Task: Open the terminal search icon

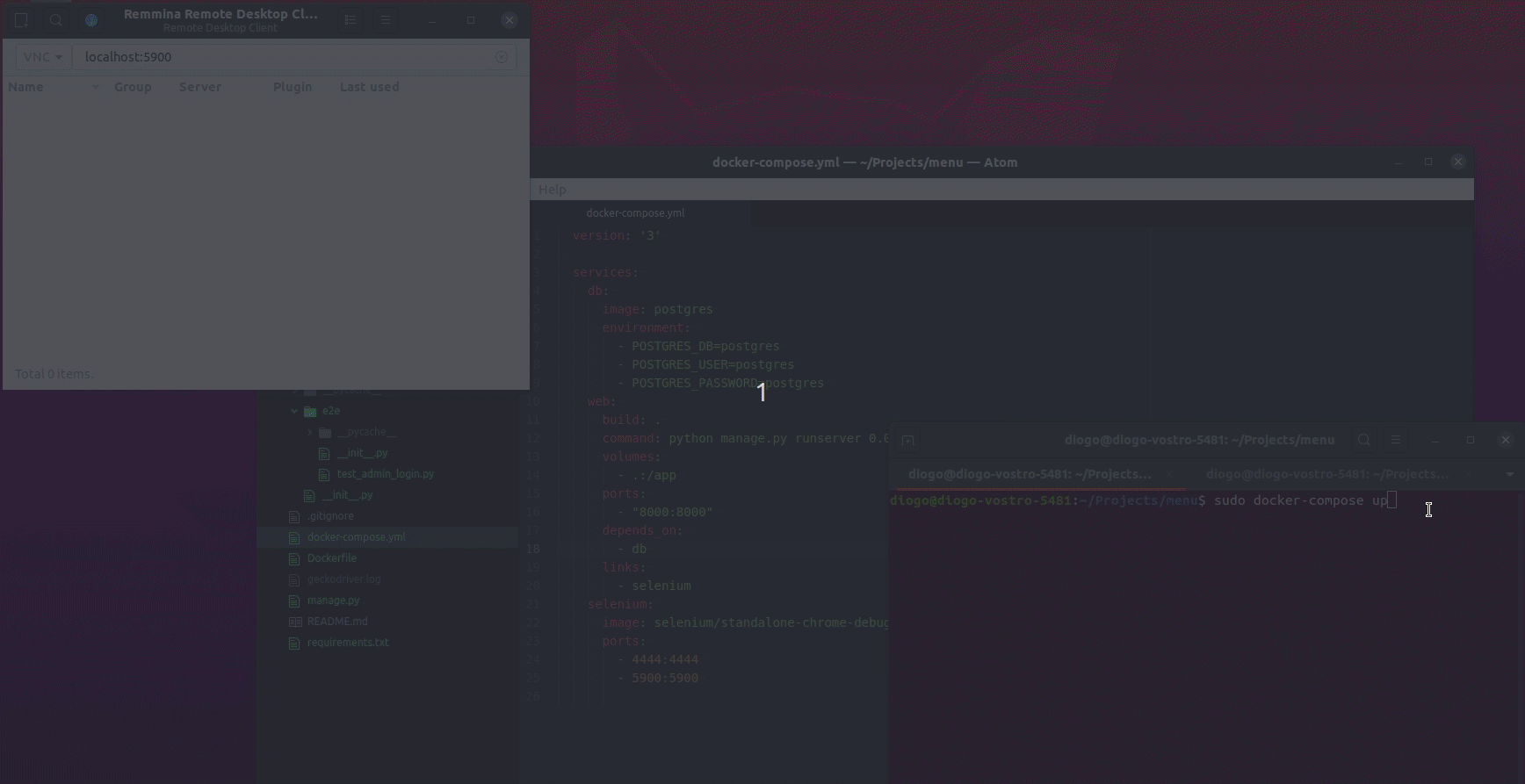Action: pyautogui.click(x=1363, y=440)
